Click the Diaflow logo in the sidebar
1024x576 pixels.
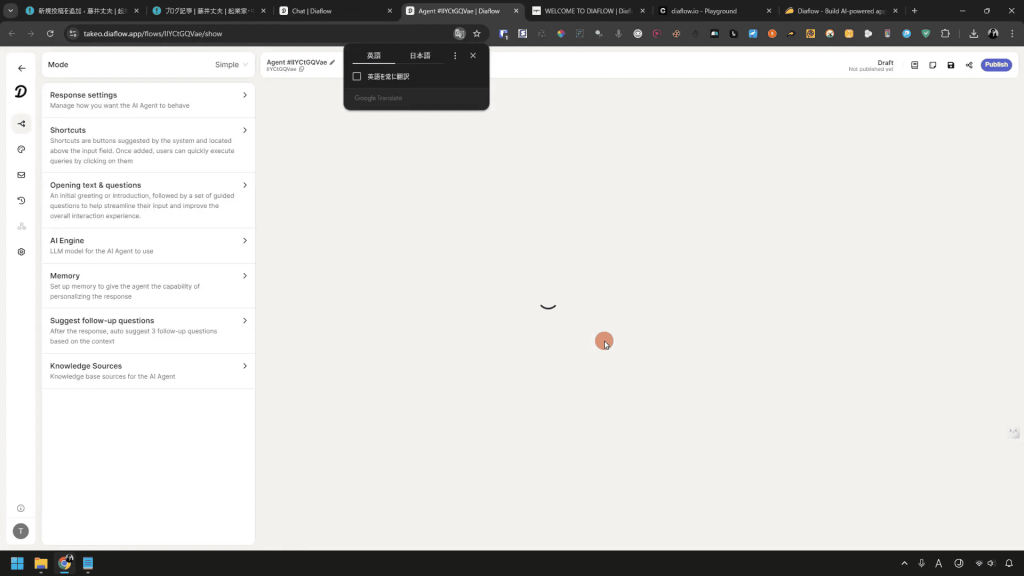(x=21, y=92)
